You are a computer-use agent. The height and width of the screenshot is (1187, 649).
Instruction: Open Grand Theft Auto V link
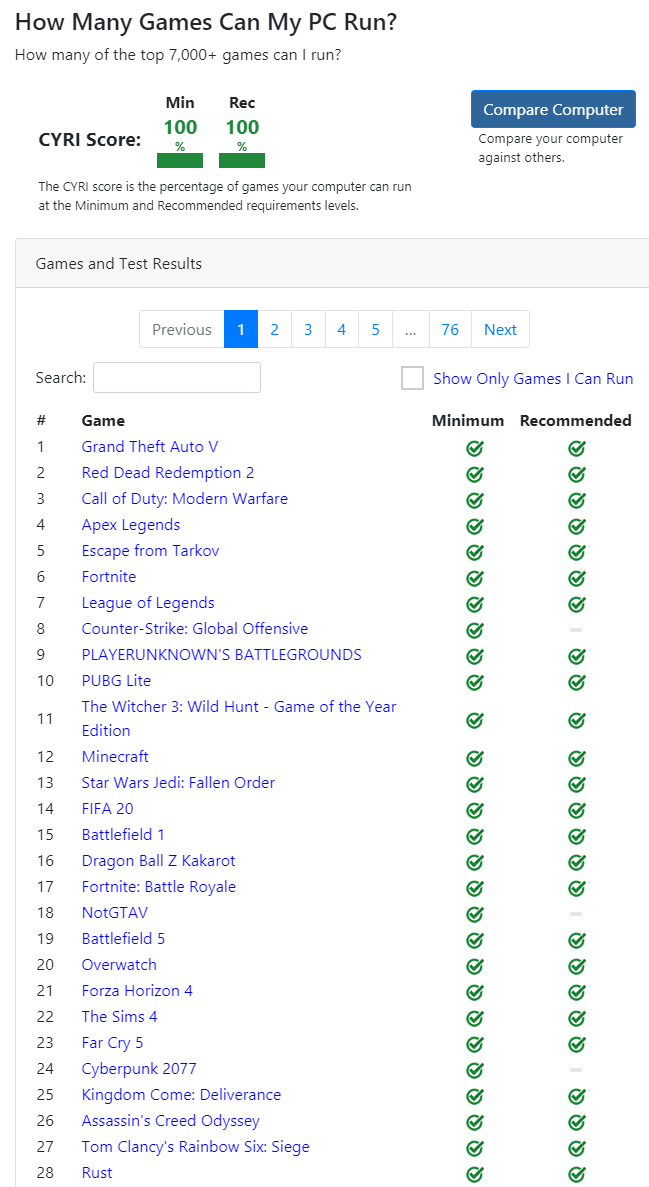(x=150, y=447)
